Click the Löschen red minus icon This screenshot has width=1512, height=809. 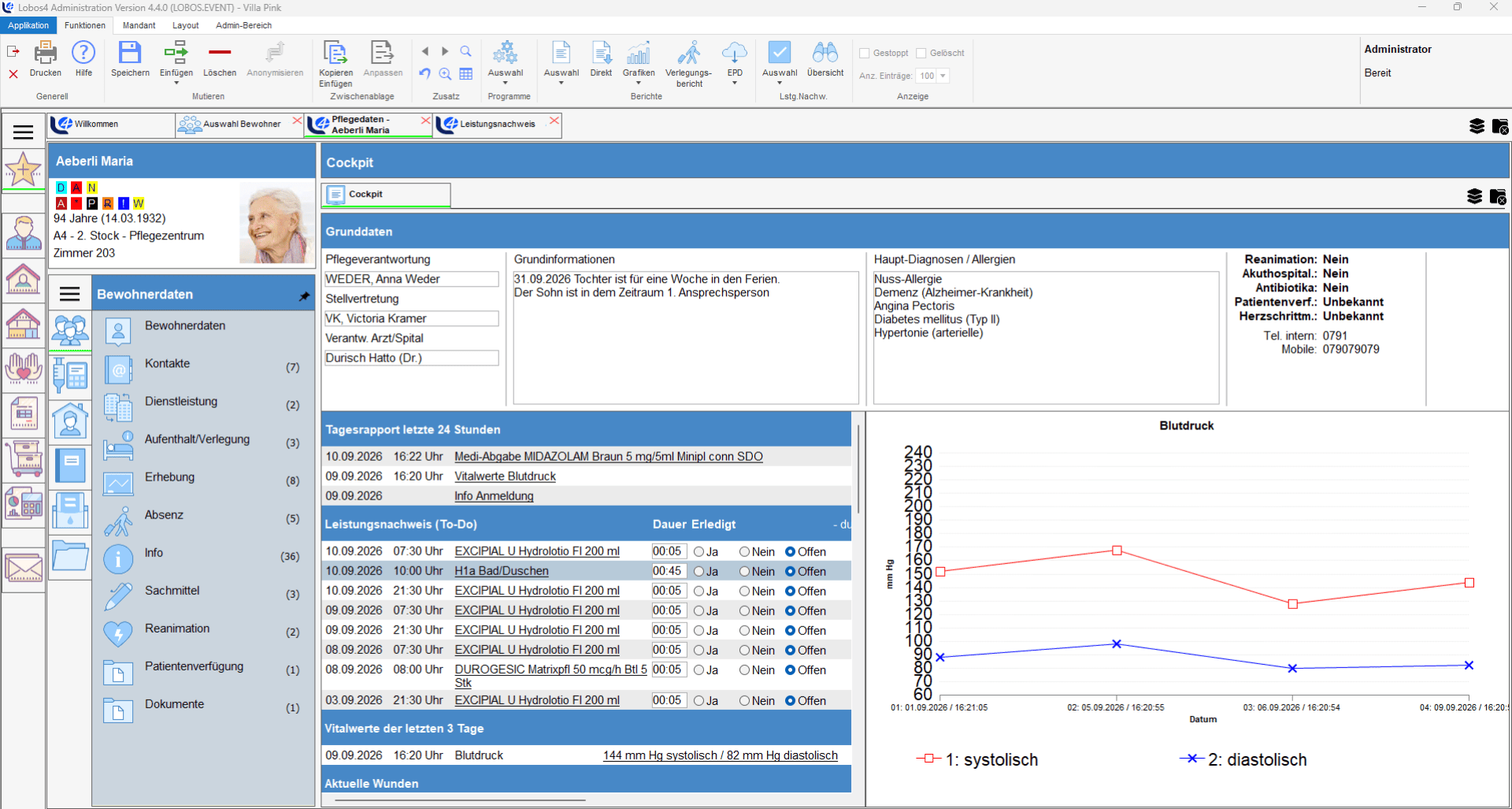pyautogui.click(x=220, y=53)
